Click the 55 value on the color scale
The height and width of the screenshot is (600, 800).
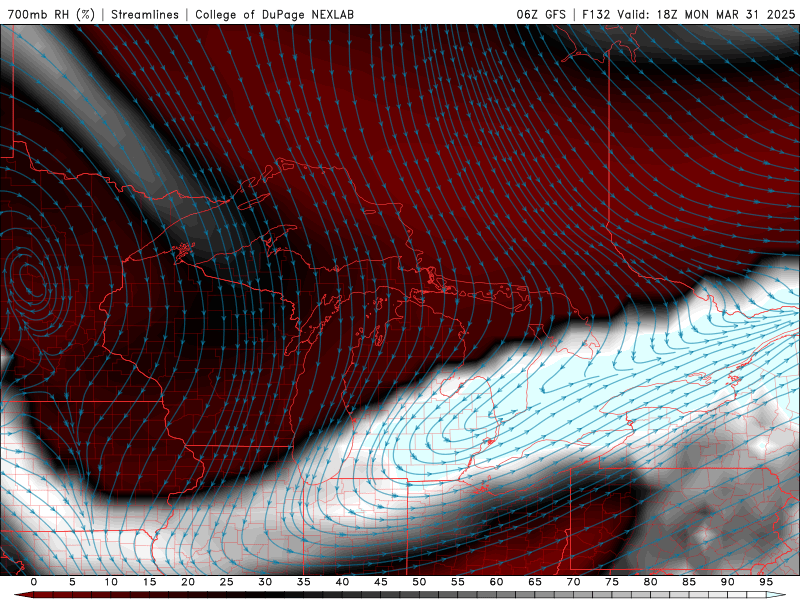point(458,582)
